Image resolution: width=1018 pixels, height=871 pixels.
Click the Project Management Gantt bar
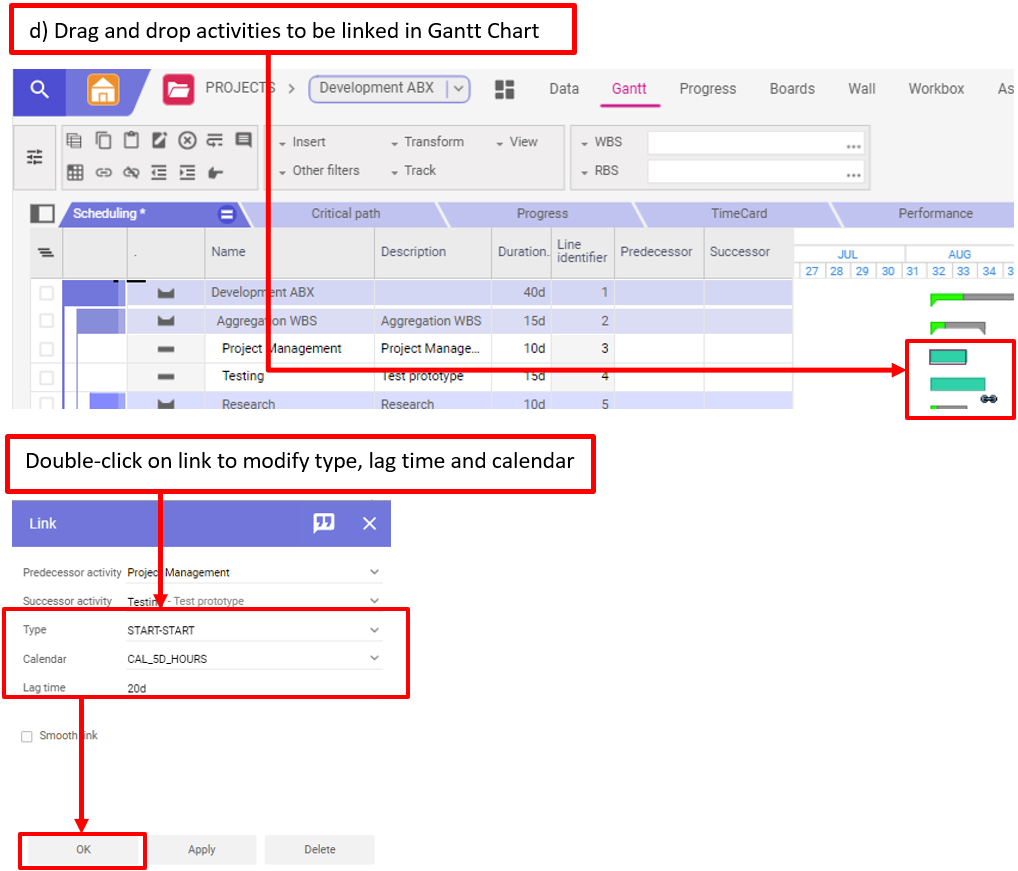(x=947, y=357)
